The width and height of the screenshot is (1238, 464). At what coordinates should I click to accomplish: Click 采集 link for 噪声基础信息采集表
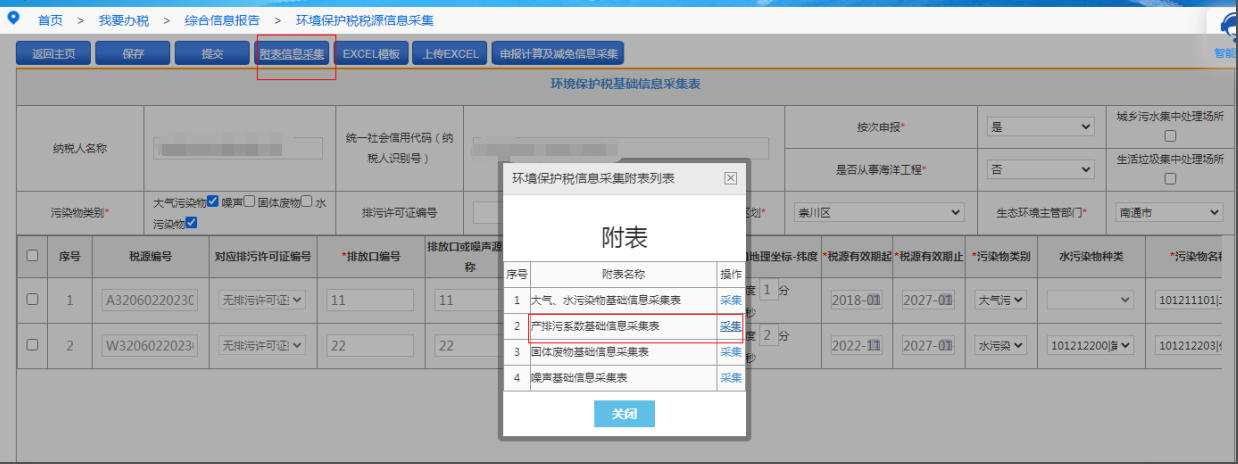731,378
